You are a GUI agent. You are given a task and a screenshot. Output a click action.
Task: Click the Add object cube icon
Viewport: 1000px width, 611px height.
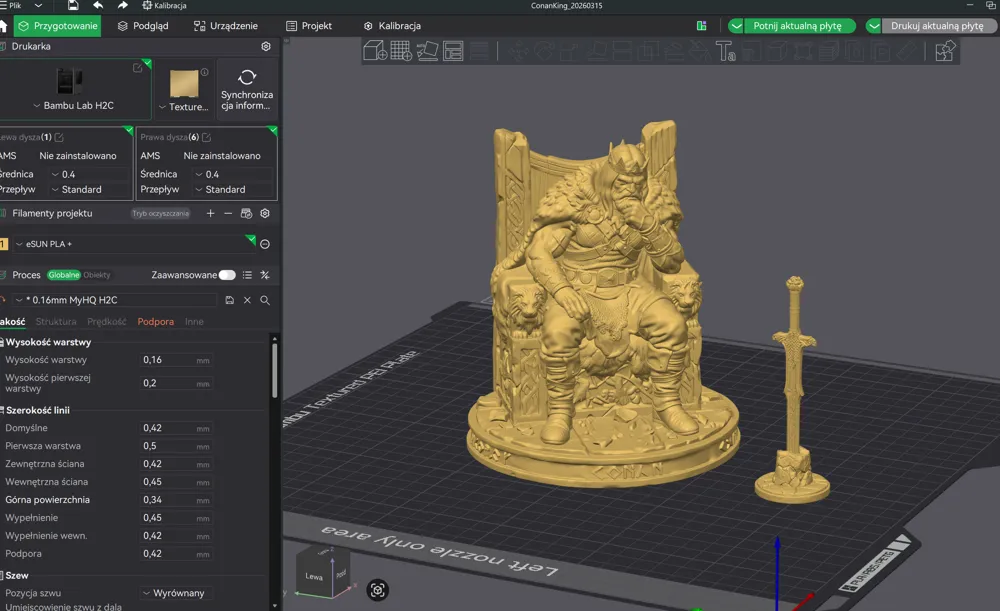(x=375, y=50)
